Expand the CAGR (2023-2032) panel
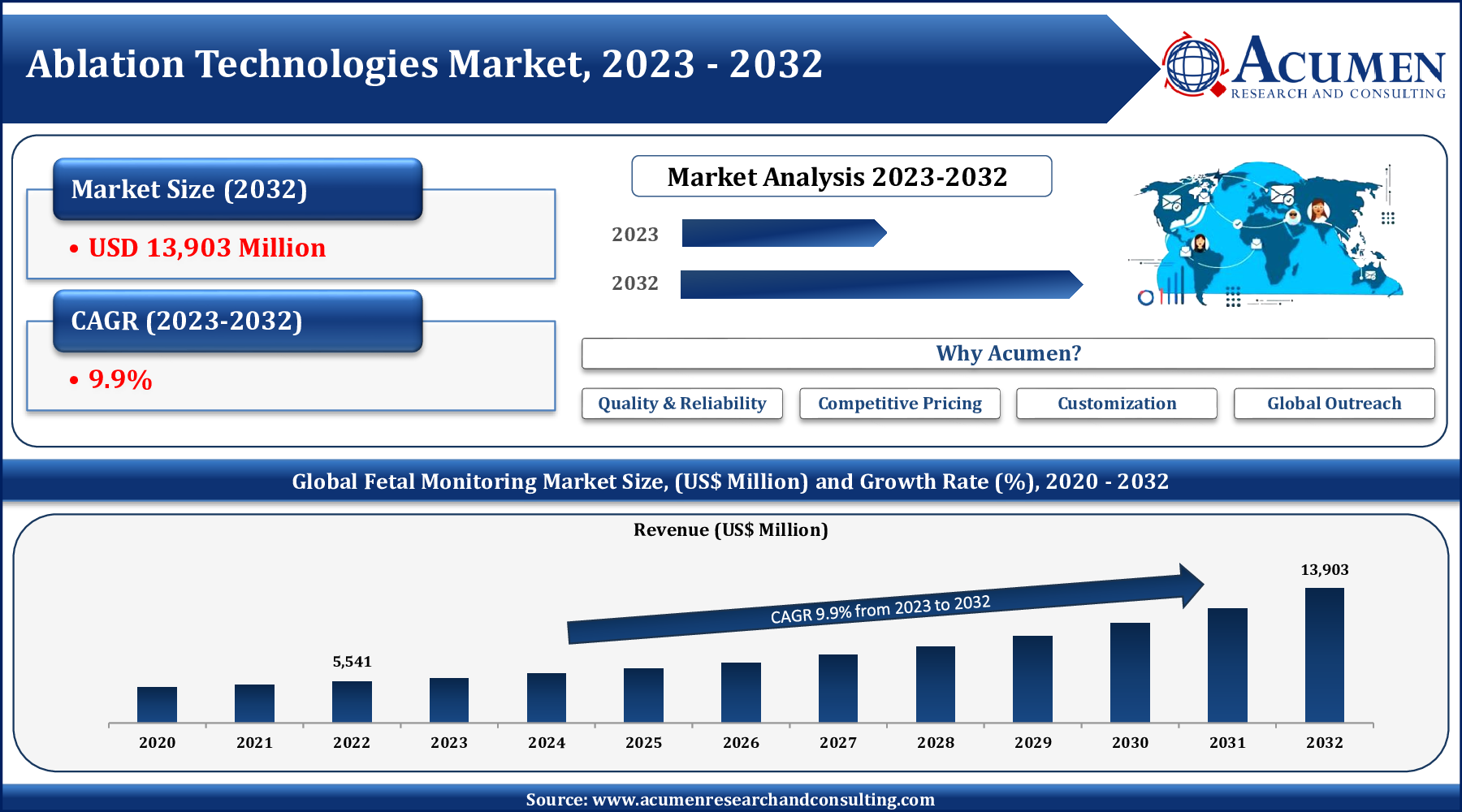 (x=236, y=322)
